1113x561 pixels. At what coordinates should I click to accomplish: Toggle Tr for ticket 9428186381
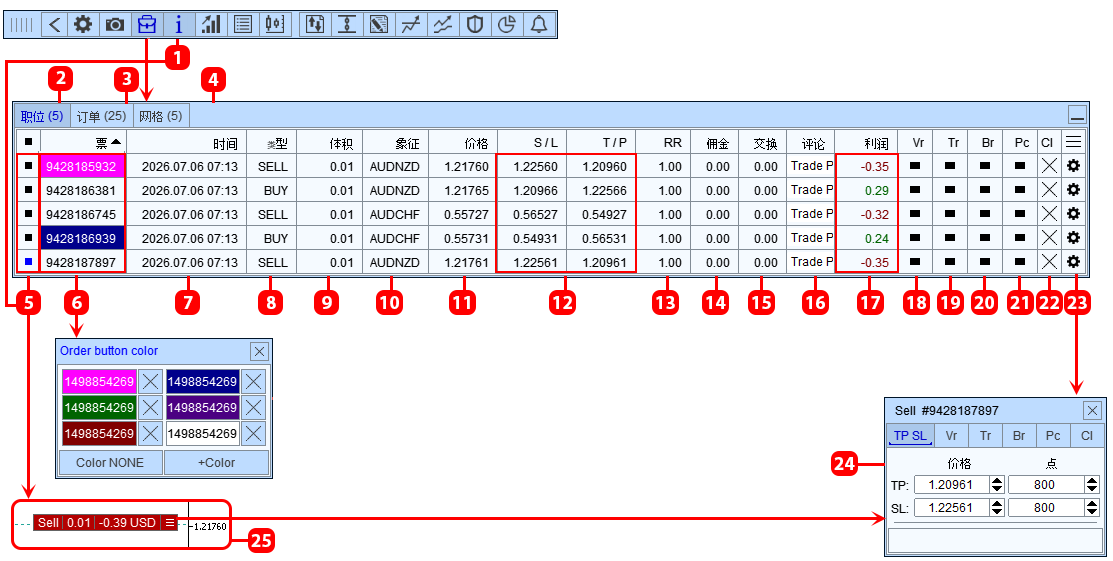(950, 190)
